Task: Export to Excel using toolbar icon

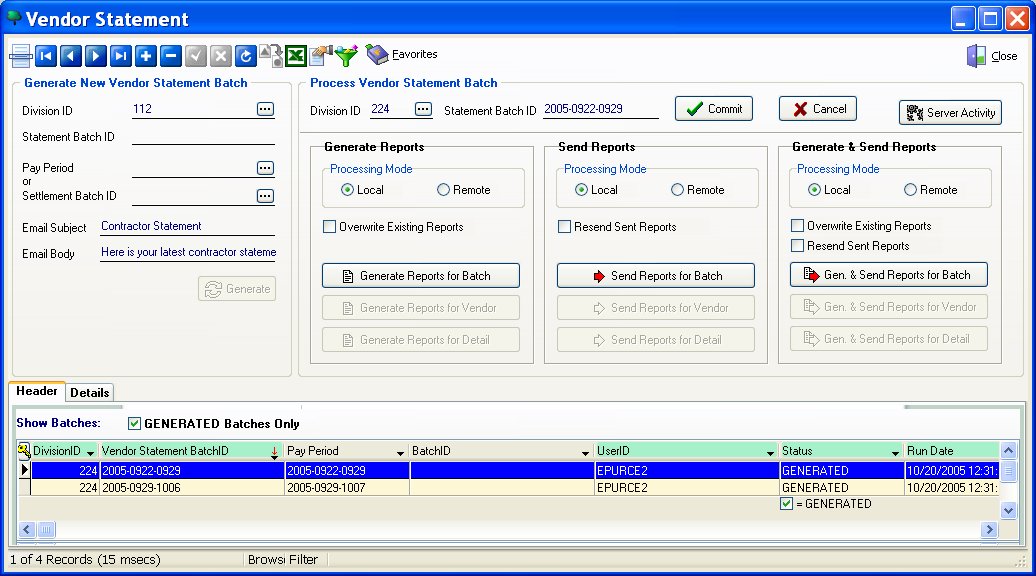Action: 296,56
